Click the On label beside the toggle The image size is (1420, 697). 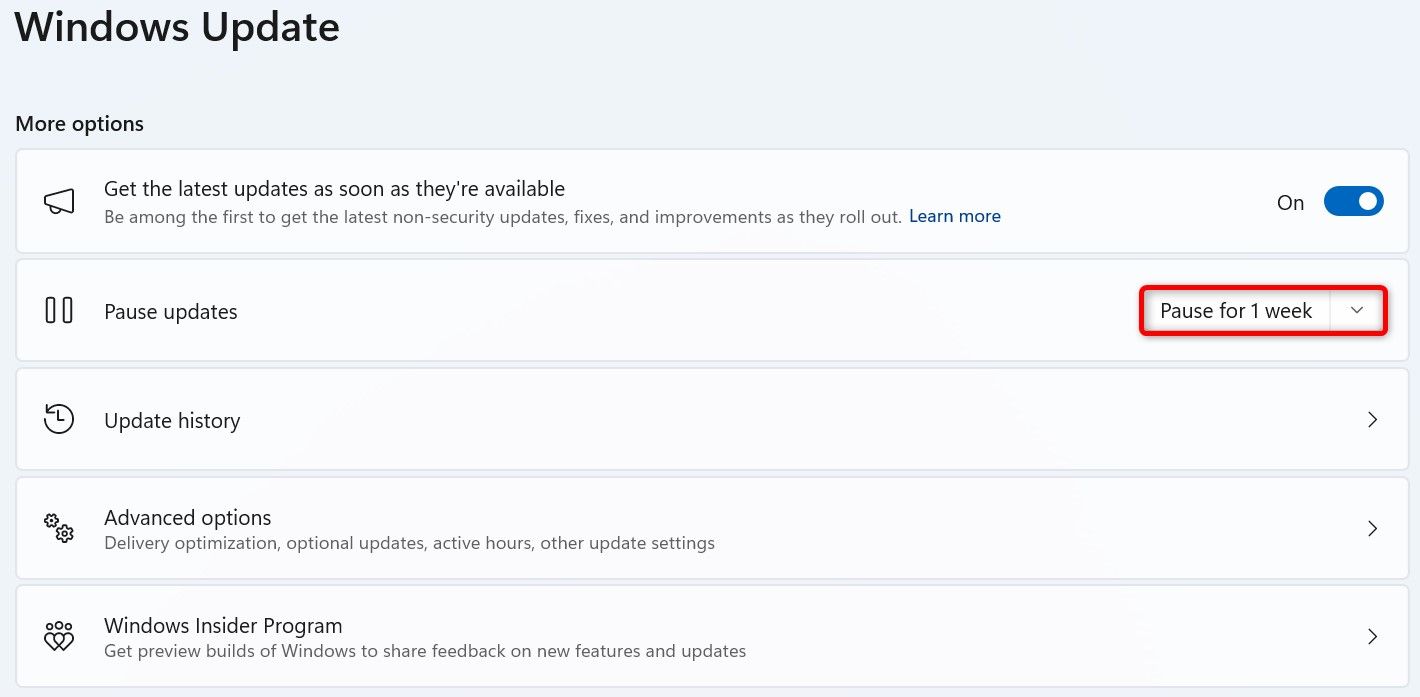(x=1290, y=203)
